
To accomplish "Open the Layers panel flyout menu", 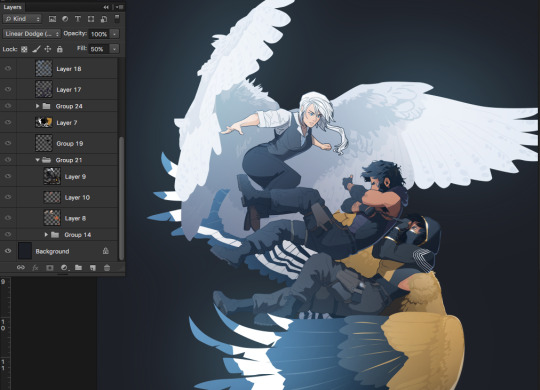I will point(120,7).
